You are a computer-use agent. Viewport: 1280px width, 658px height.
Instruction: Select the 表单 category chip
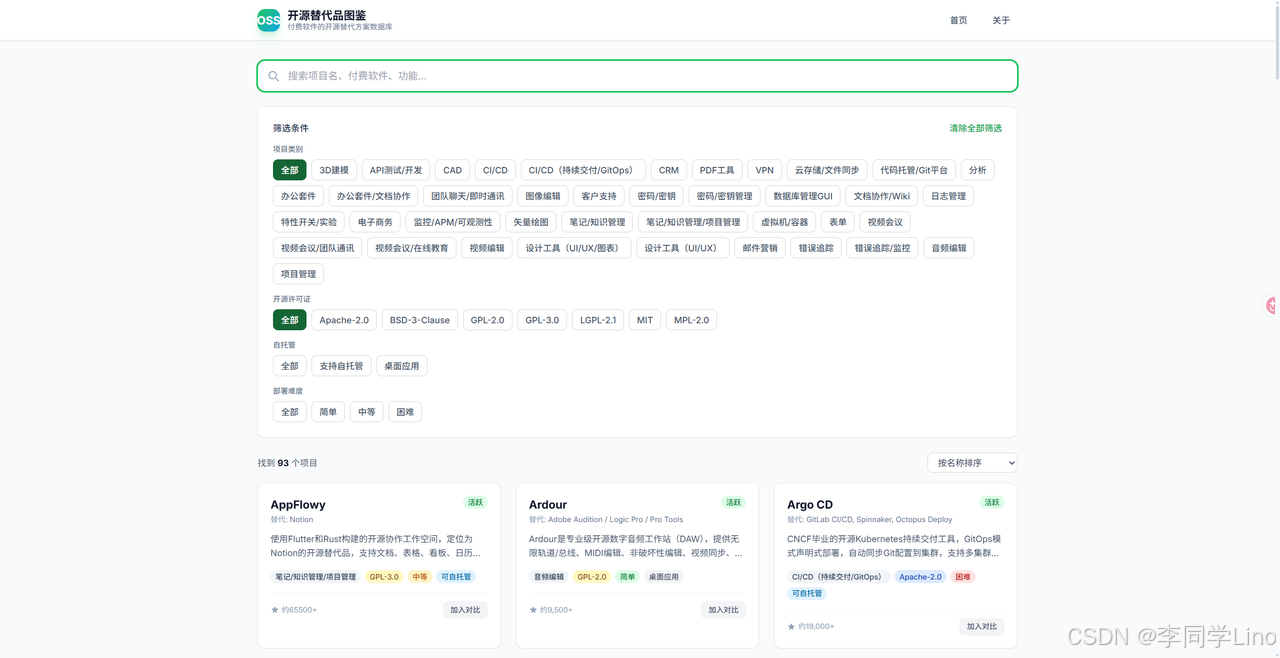838,222
